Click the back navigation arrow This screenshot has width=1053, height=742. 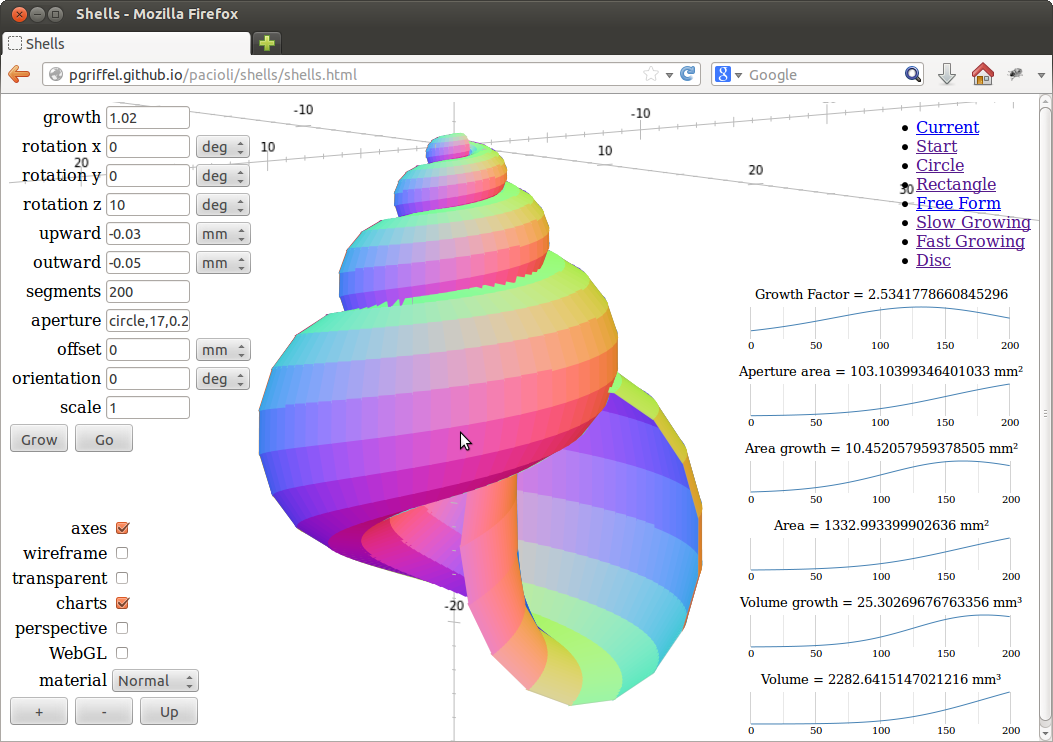(x=18, y=73)
